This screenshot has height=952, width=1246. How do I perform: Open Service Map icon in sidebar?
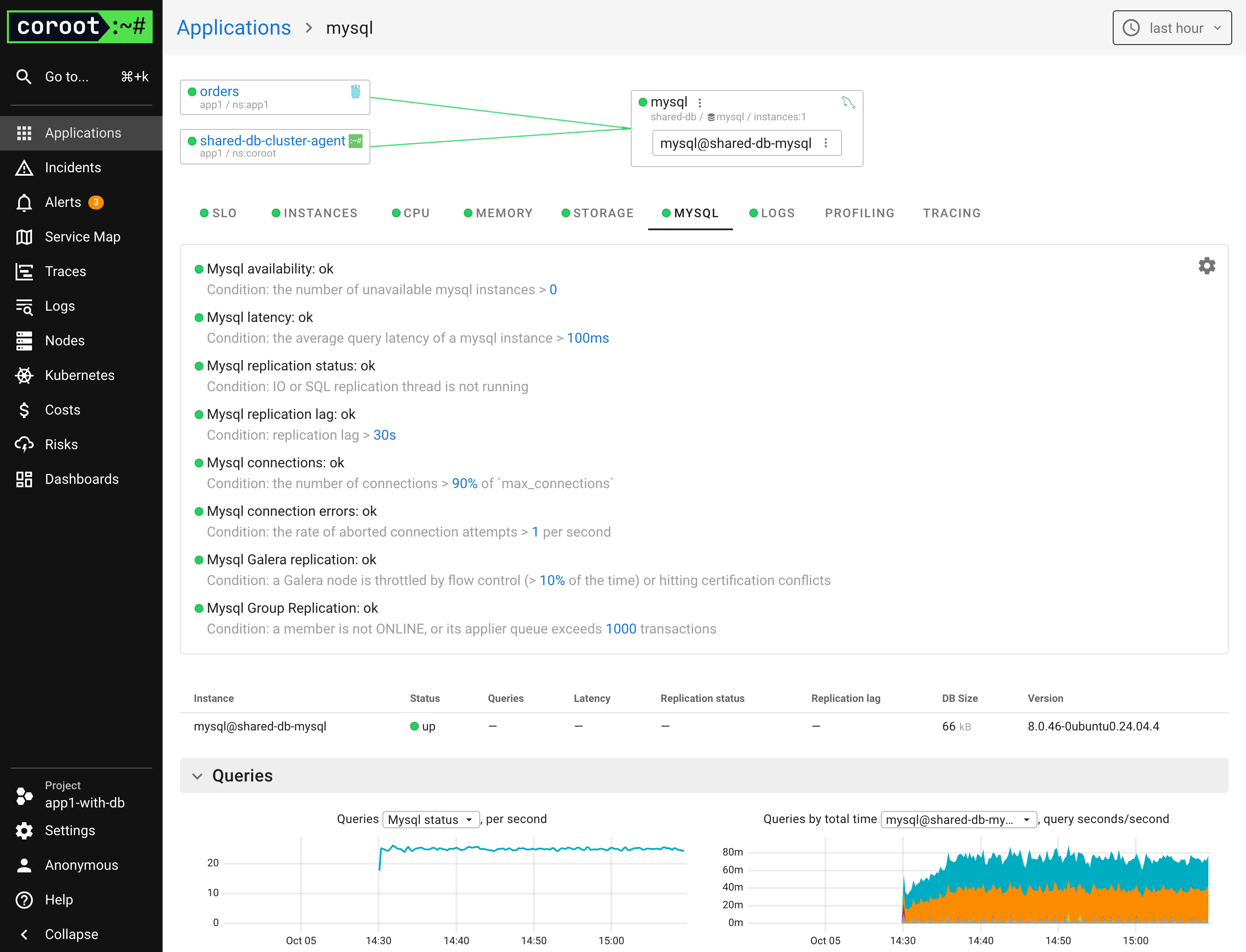[x=24, y=237]
